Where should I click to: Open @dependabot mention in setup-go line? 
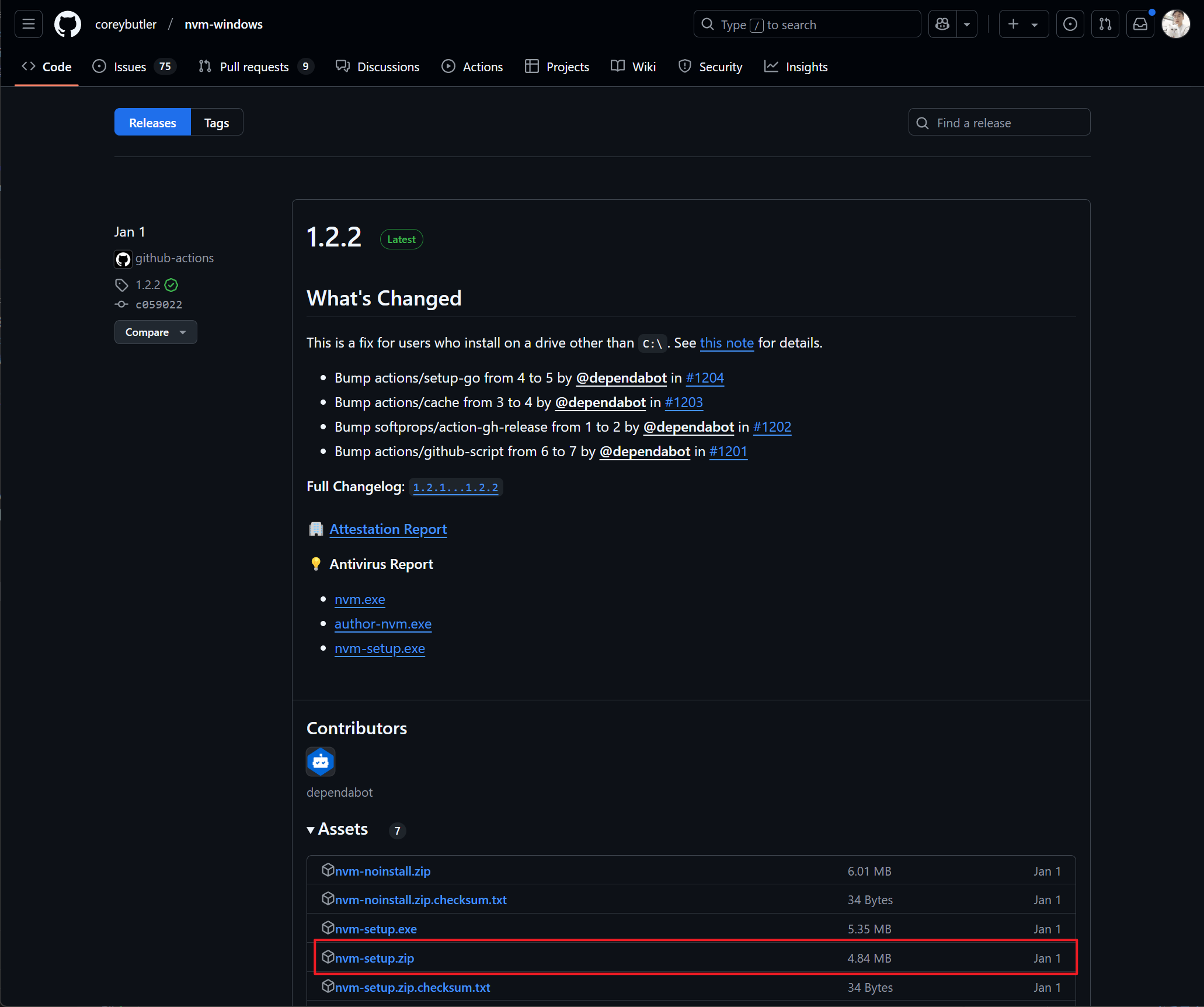[x=621, y=378]
